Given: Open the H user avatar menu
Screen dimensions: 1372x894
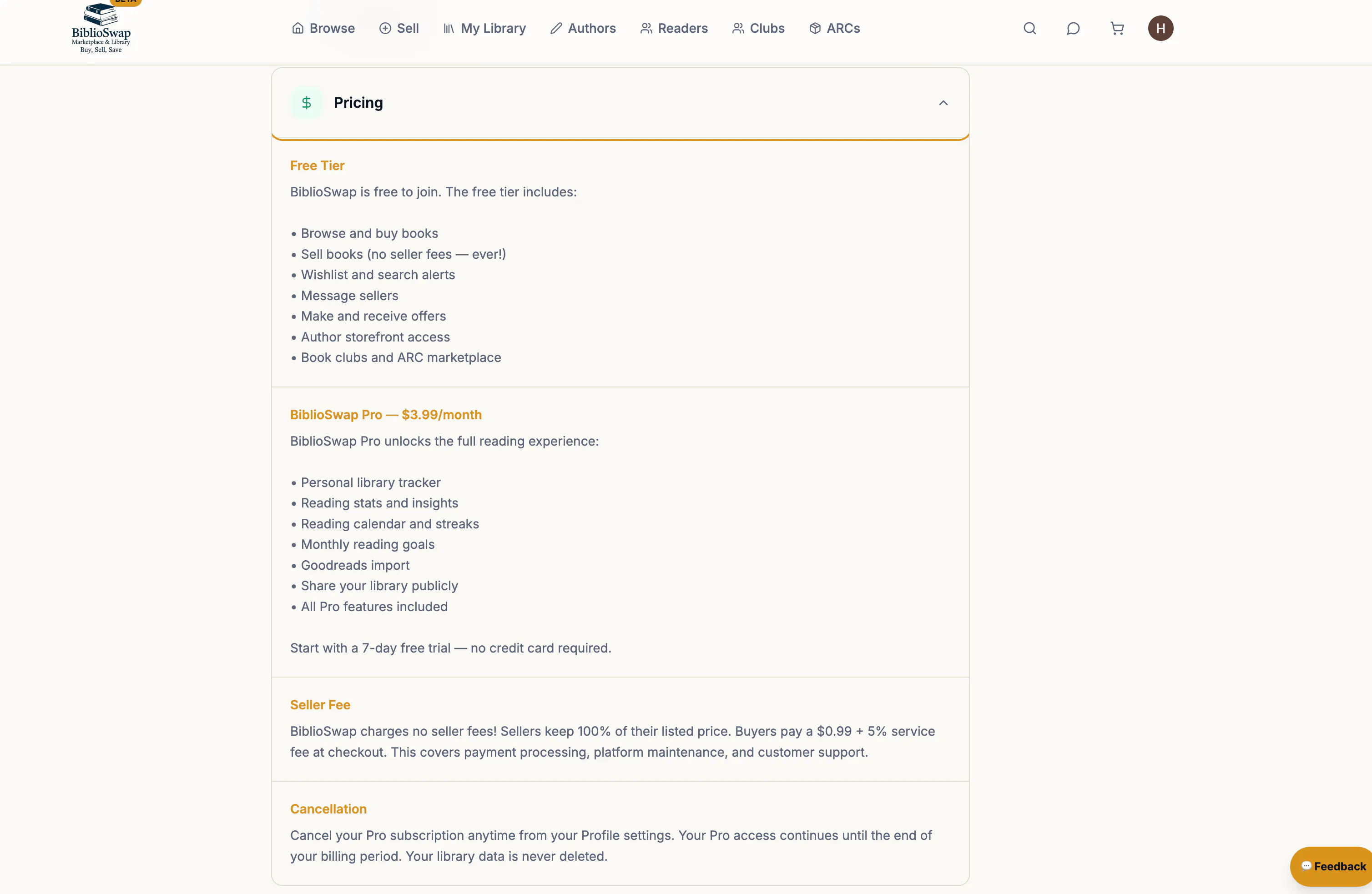Looking at the screenshot, I should [1160, 28].
